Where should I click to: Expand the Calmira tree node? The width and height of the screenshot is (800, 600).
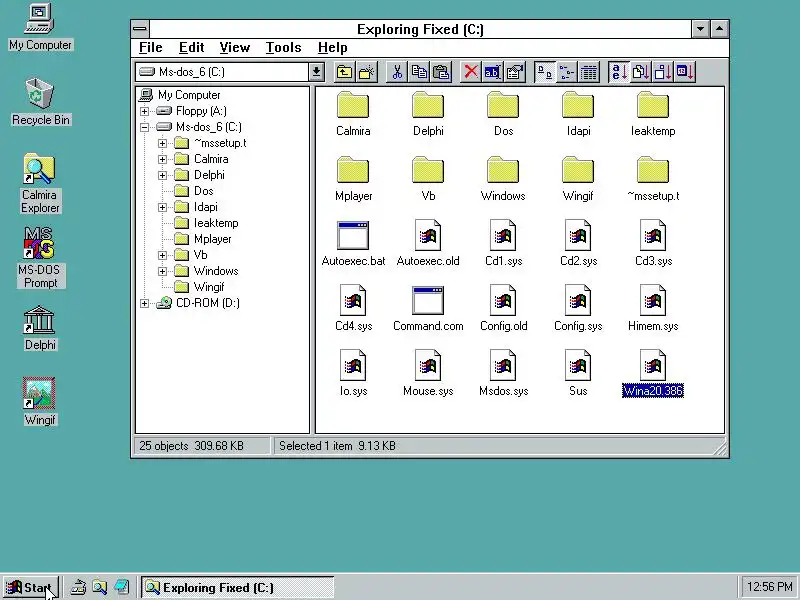(x=162, y=159)
